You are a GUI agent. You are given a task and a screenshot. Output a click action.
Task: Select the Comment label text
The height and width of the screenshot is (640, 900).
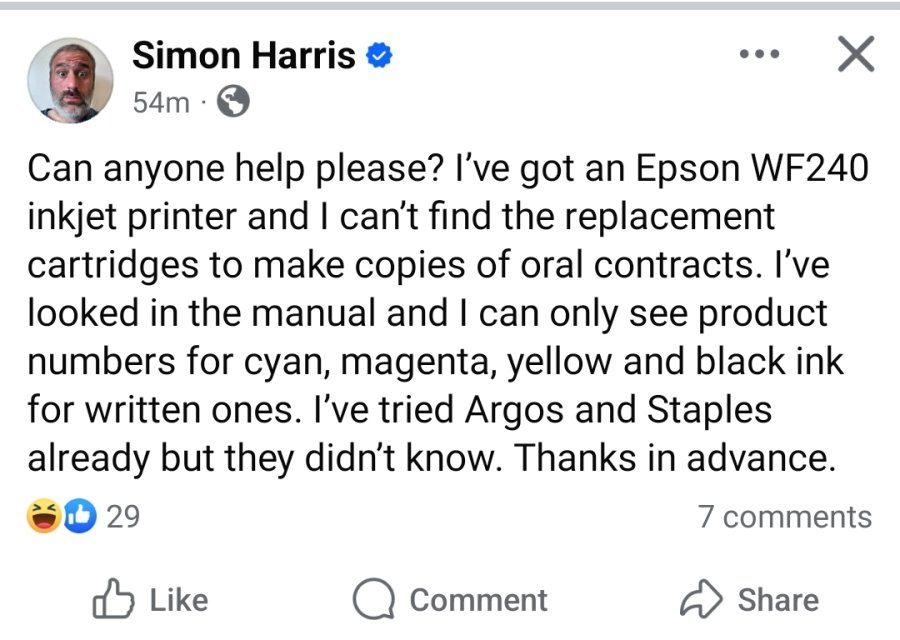[x=479, y=600]
